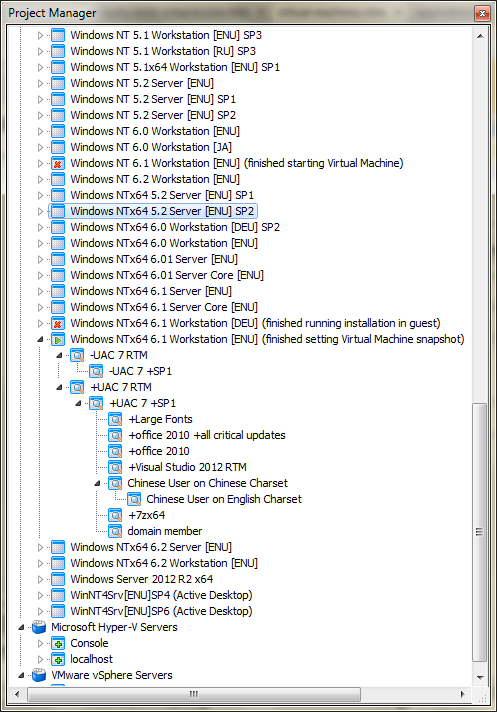This screenshot has width=497, height=712.
Task: Select Windows NTx64 6.2 Workstation [ENU]
Action: pyautogui.click(x=164, y=564)
